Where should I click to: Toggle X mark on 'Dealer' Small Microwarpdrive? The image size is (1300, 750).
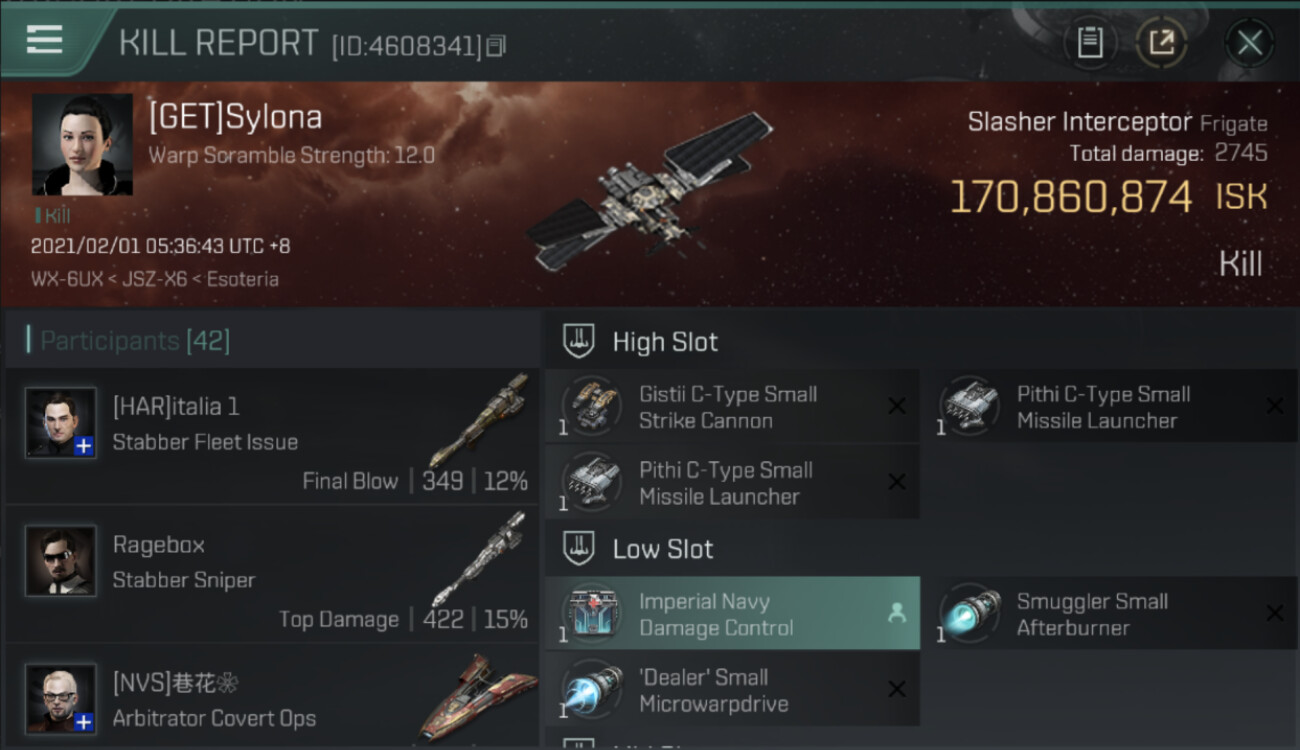pyautogui.click(x=897, y=690)
